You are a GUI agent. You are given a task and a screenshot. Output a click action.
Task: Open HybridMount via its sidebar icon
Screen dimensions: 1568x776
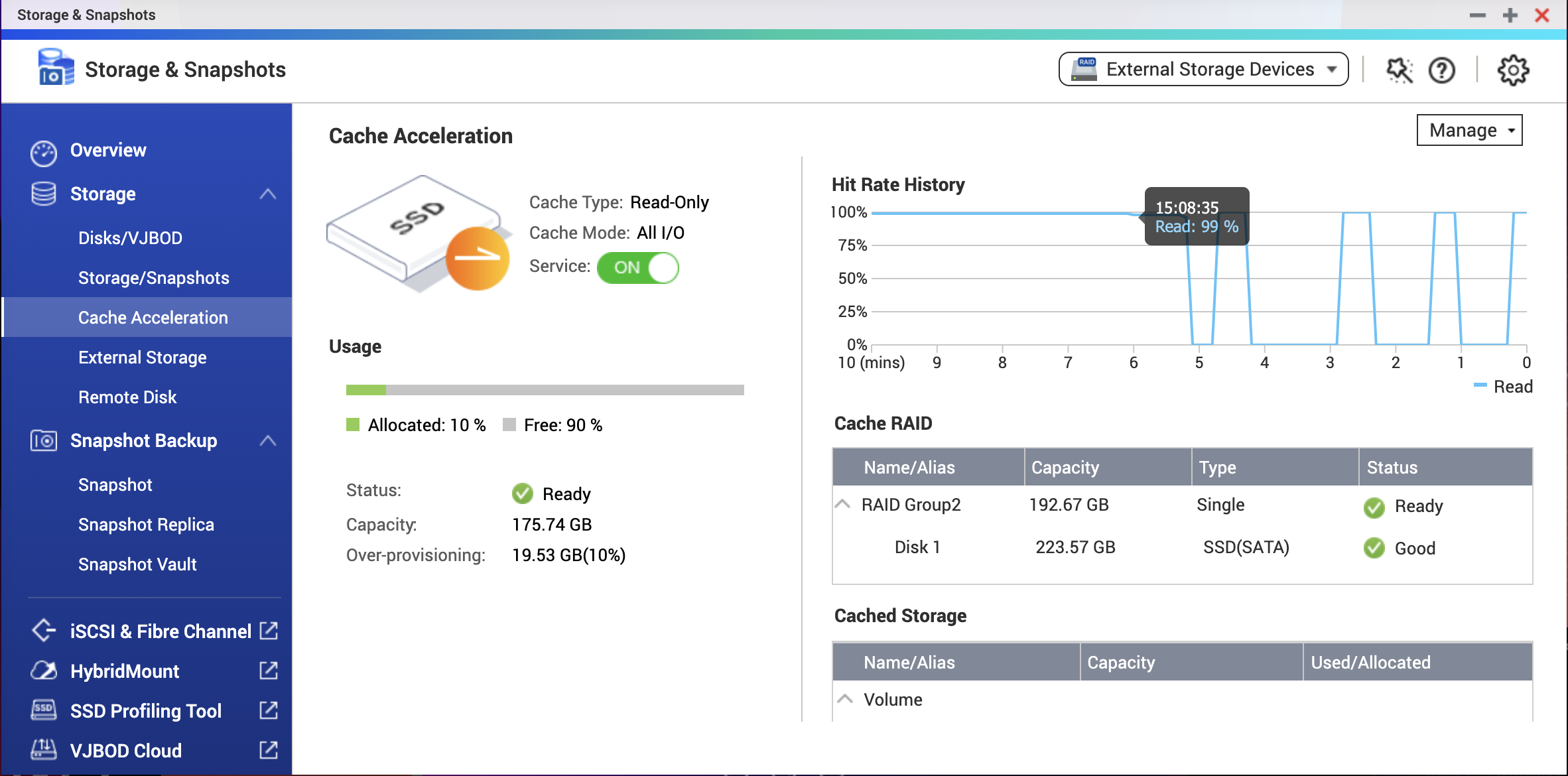pos(42,671)
